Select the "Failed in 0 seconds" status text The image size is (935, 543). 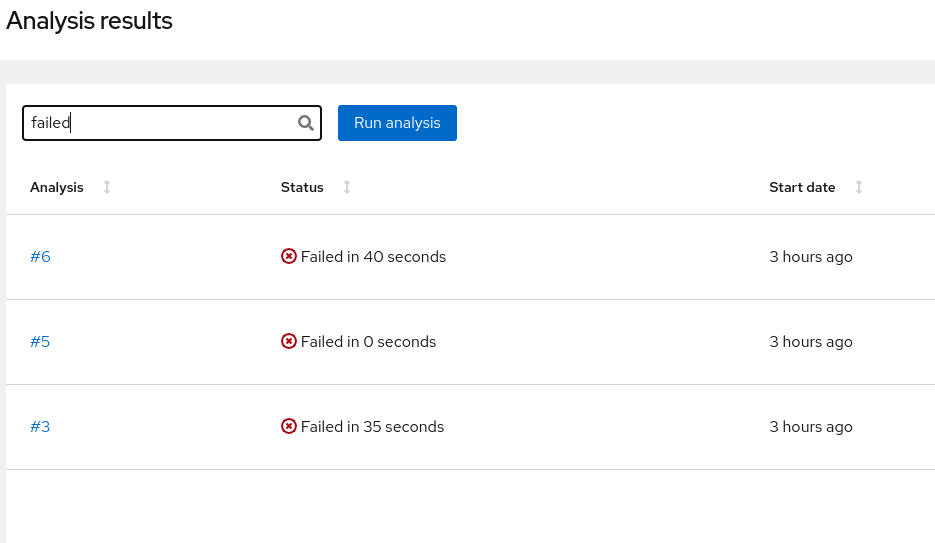coord(368,342)
